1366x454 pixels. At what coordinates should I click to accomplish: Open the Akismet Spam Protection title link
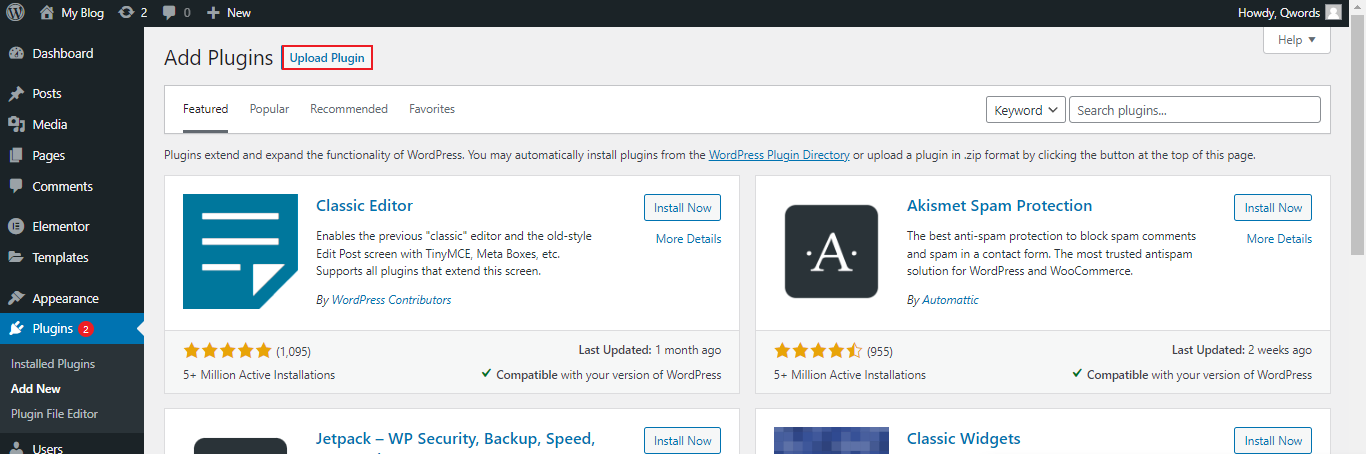pyautogui.click(x=999, y=206)
